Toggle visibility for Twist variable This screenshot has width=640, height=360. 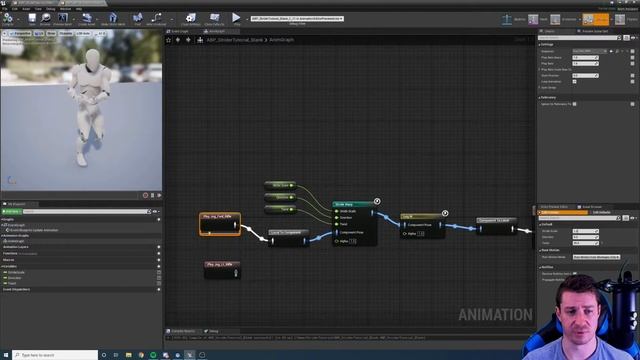pos(159,283)
